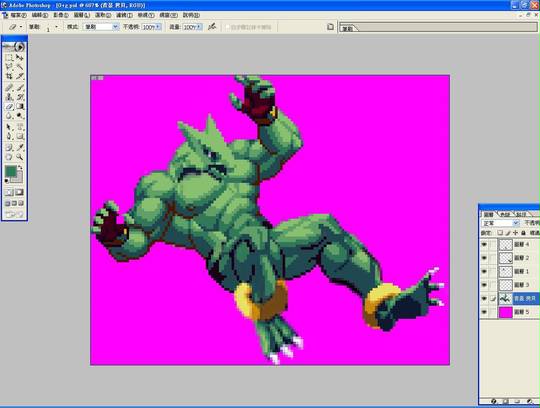This screenshot has width=540, height=408.
Task: Select the Brush tool
Action: (x=20, y=88)
